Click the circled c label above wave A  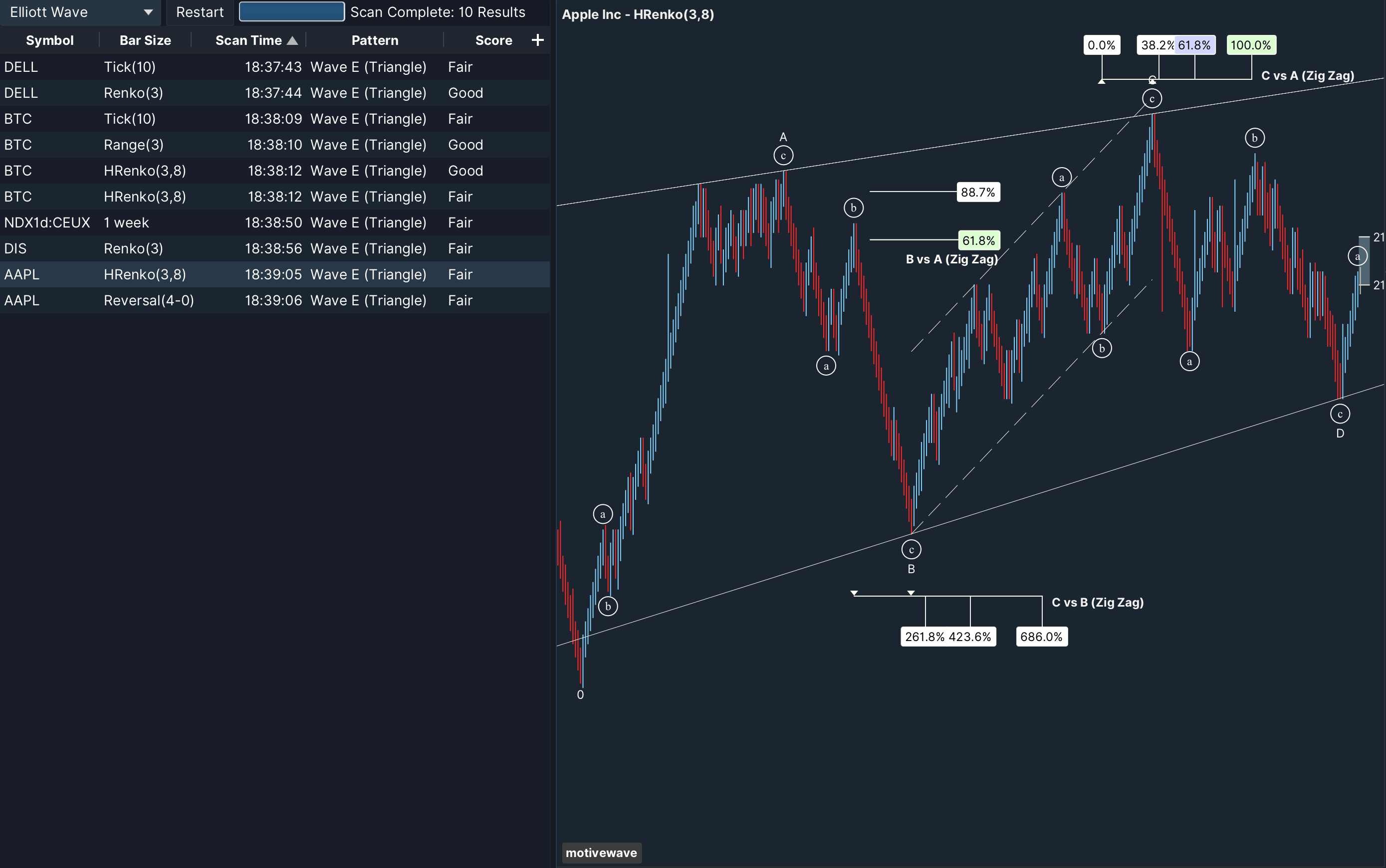tap(783, 156)
